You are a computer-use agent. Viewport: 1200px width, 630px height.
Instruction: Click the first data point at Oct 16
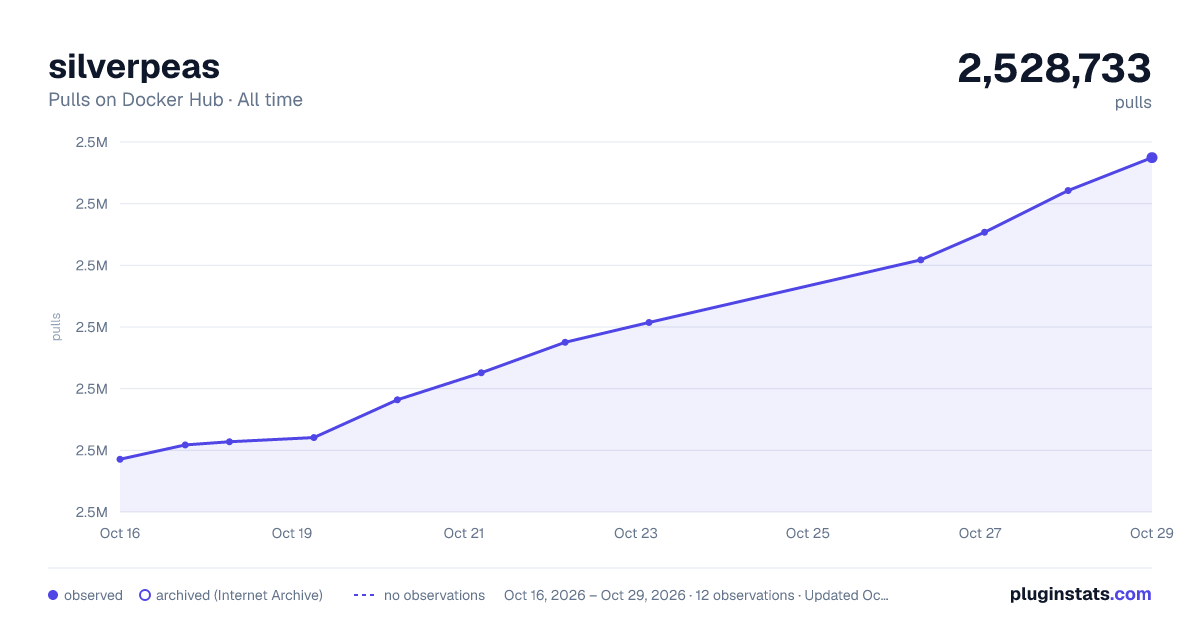tap(120, 459)
